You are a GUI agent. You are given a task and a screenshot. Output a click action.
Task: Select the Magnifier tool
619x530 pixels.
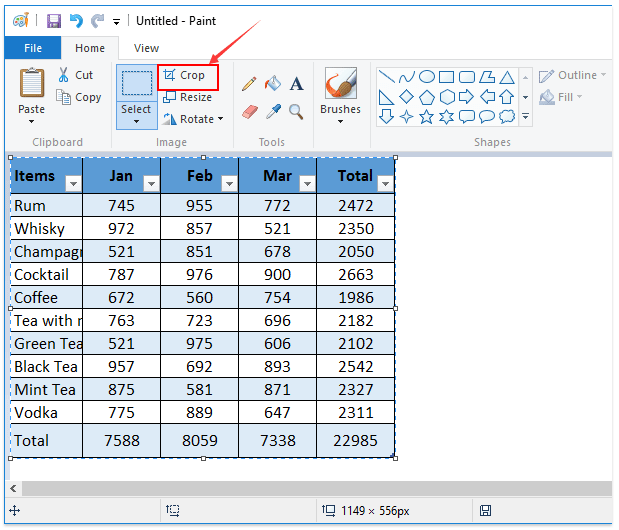point(297,111)
